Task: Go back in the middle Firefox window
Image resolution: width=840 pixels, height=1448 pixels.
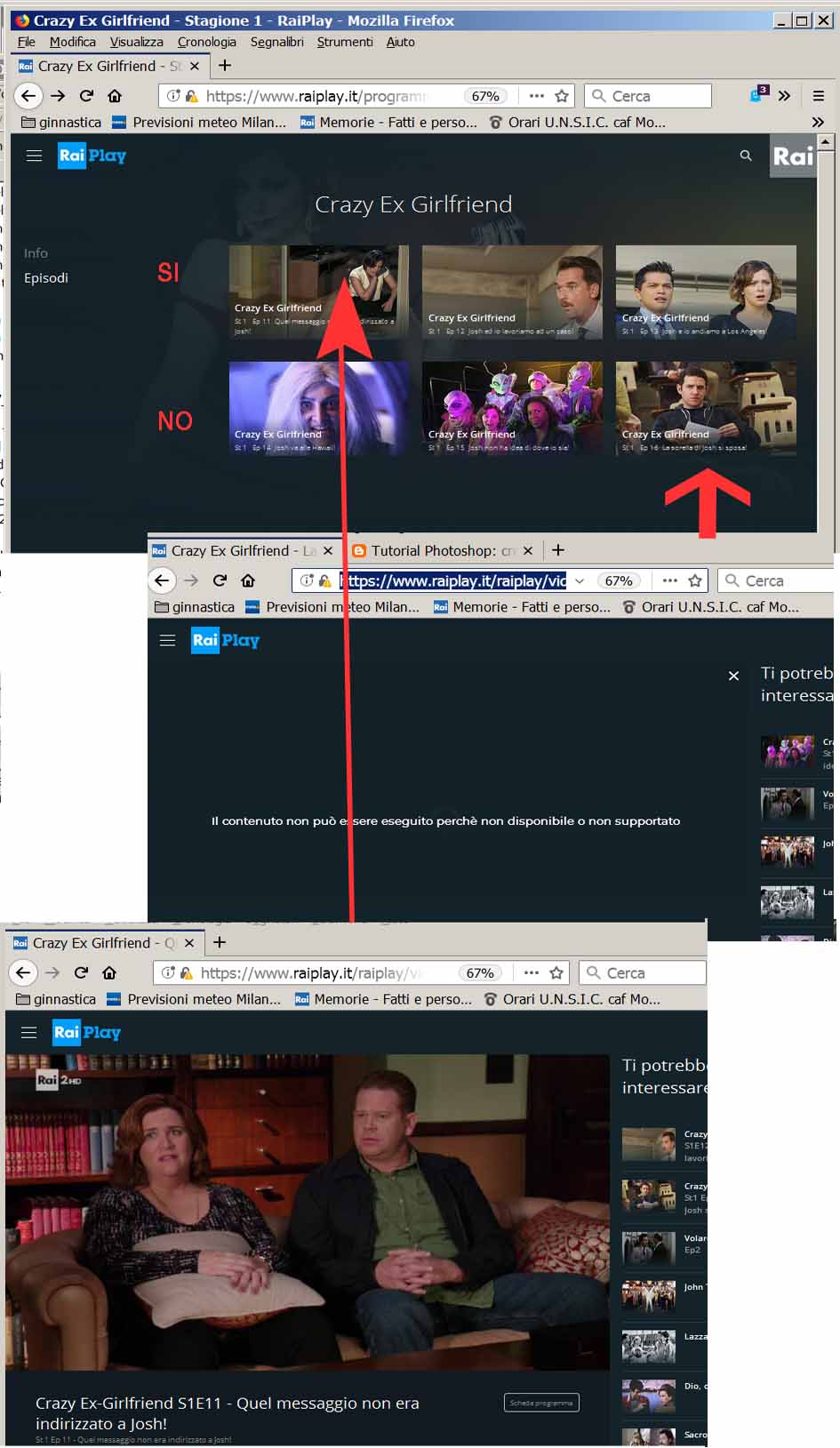Action: click(x=162, y=580)
